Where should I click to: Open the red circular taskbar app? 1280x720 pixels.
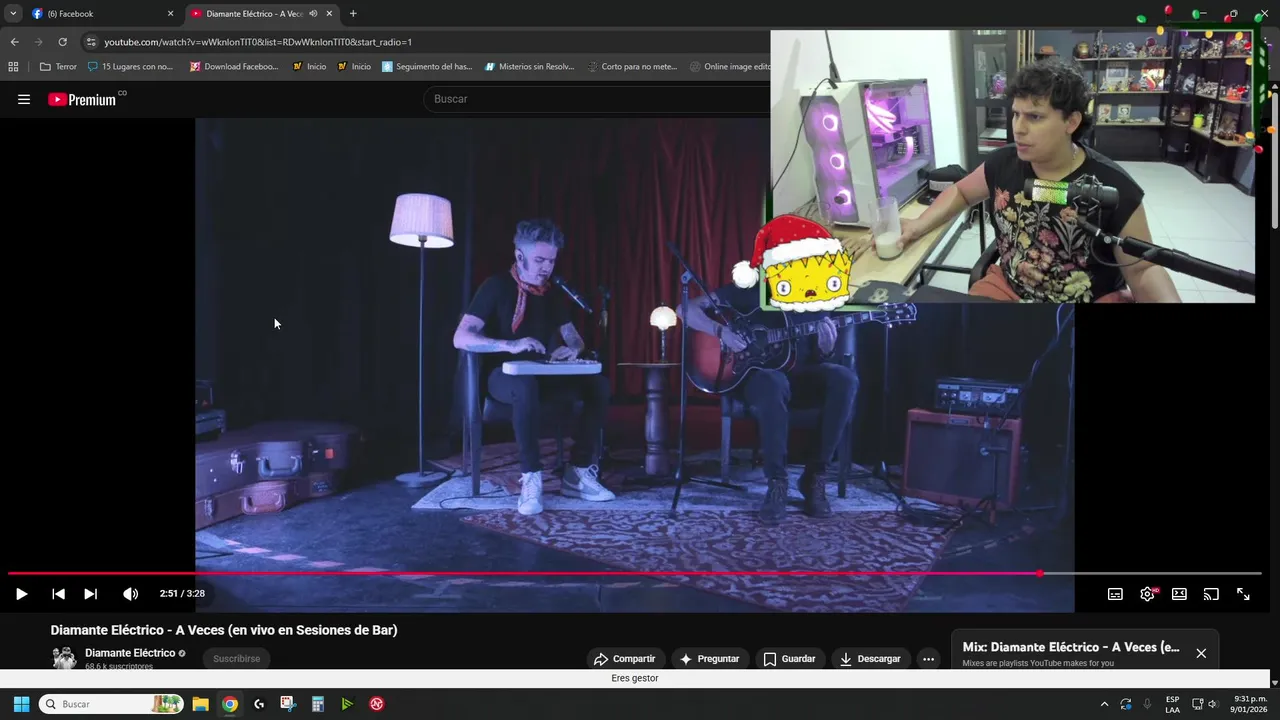pyautogui.click(x=377, y=704)
